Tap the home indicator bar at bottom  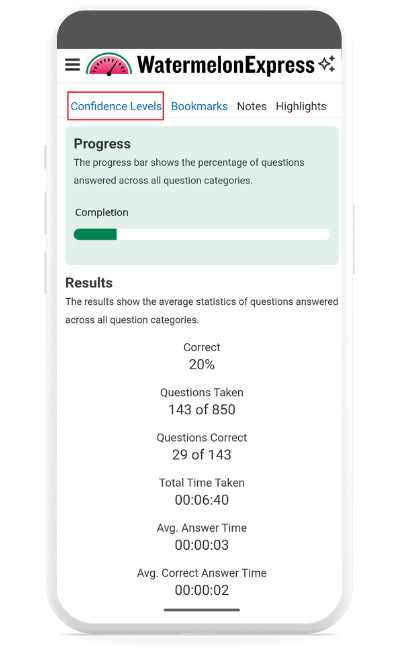[x=202, y=610]
